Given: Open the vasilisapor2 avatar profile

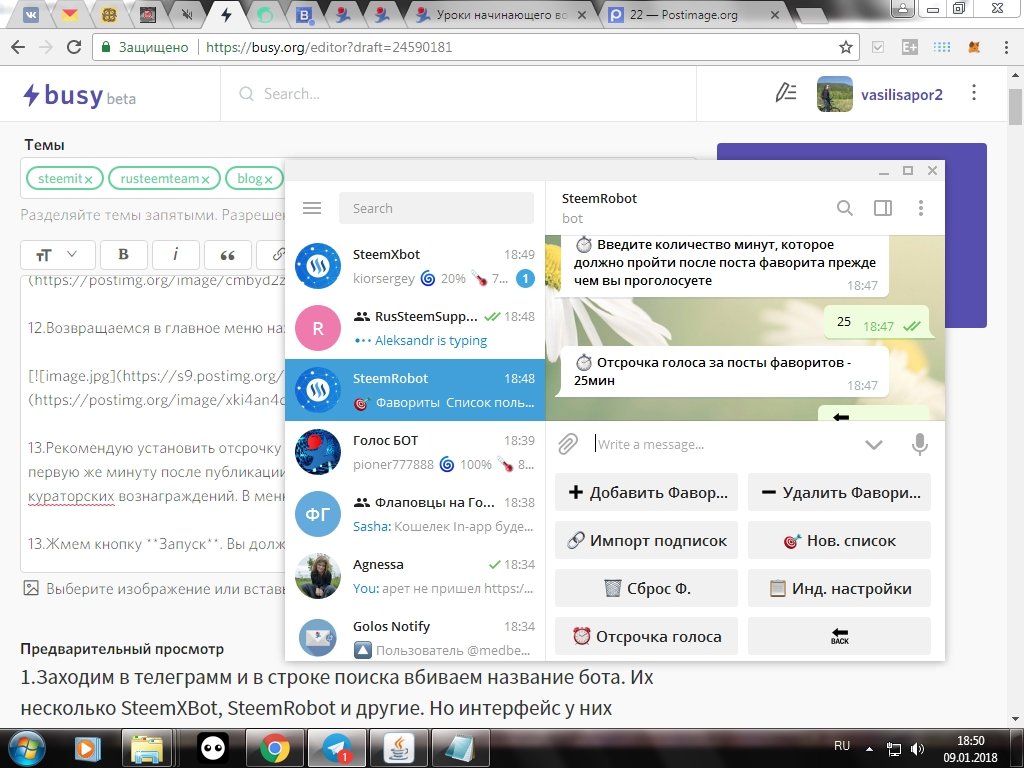Looking at the screenshot, I should 835,94.
